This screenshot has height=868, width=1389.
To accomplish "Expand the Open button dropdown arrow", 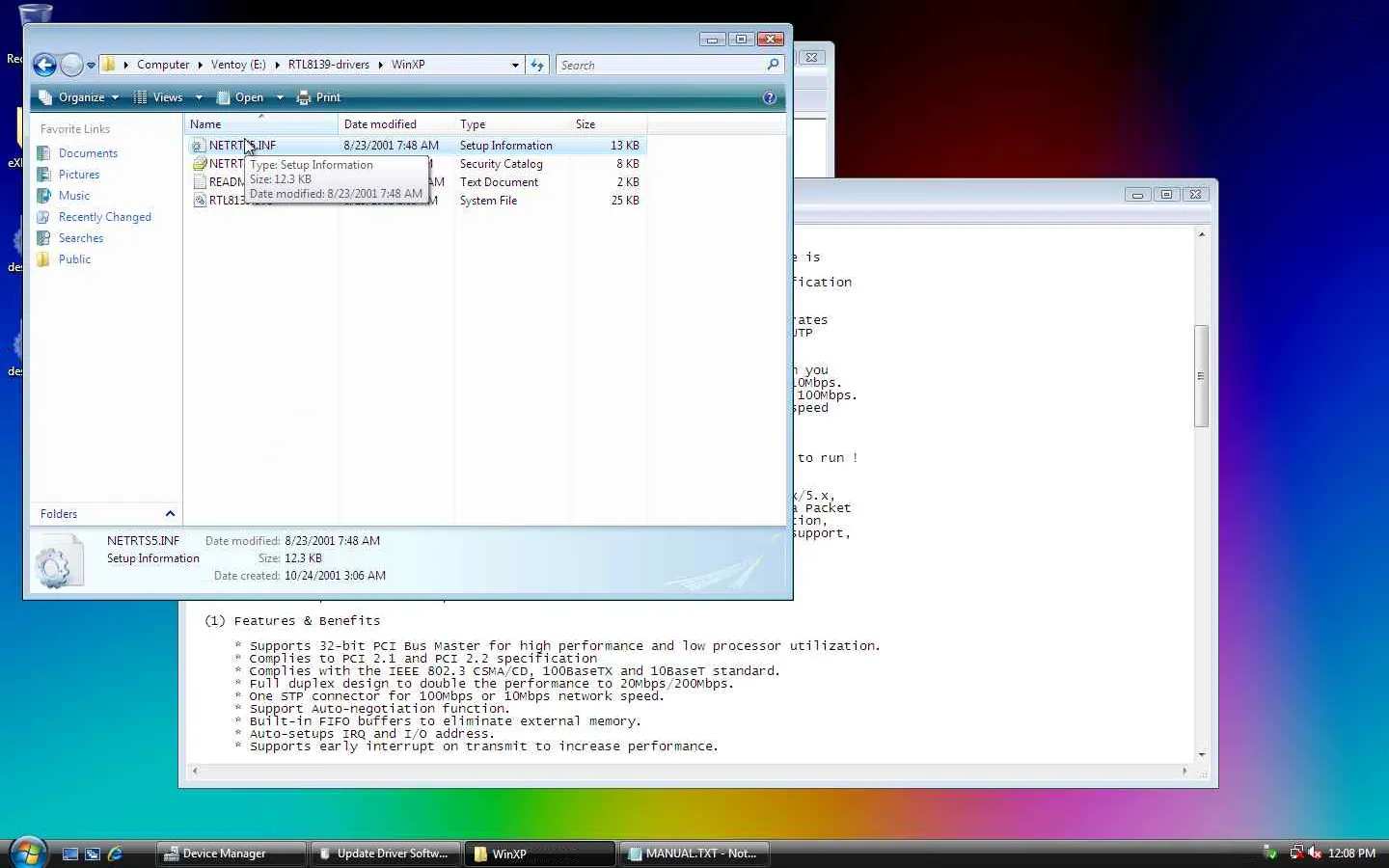I will click(x=280, y=97).
